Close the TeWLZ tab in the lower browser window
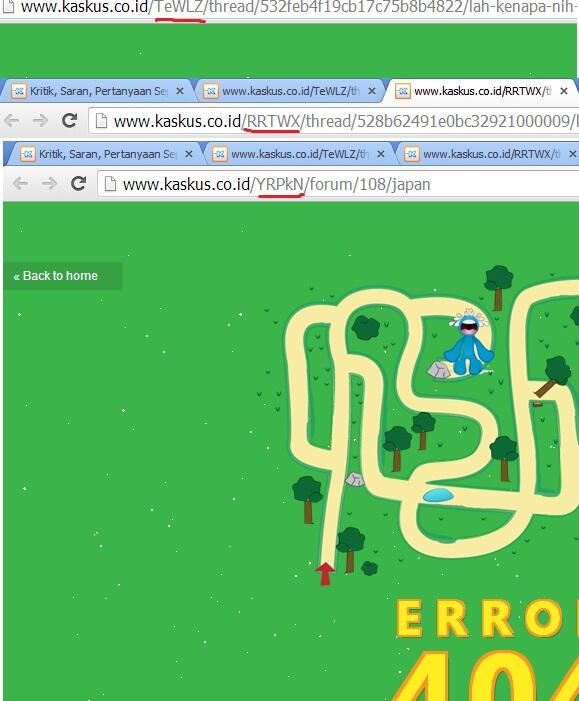The width and height of the screenshot is (579, 701). click(x=380, y=154)
